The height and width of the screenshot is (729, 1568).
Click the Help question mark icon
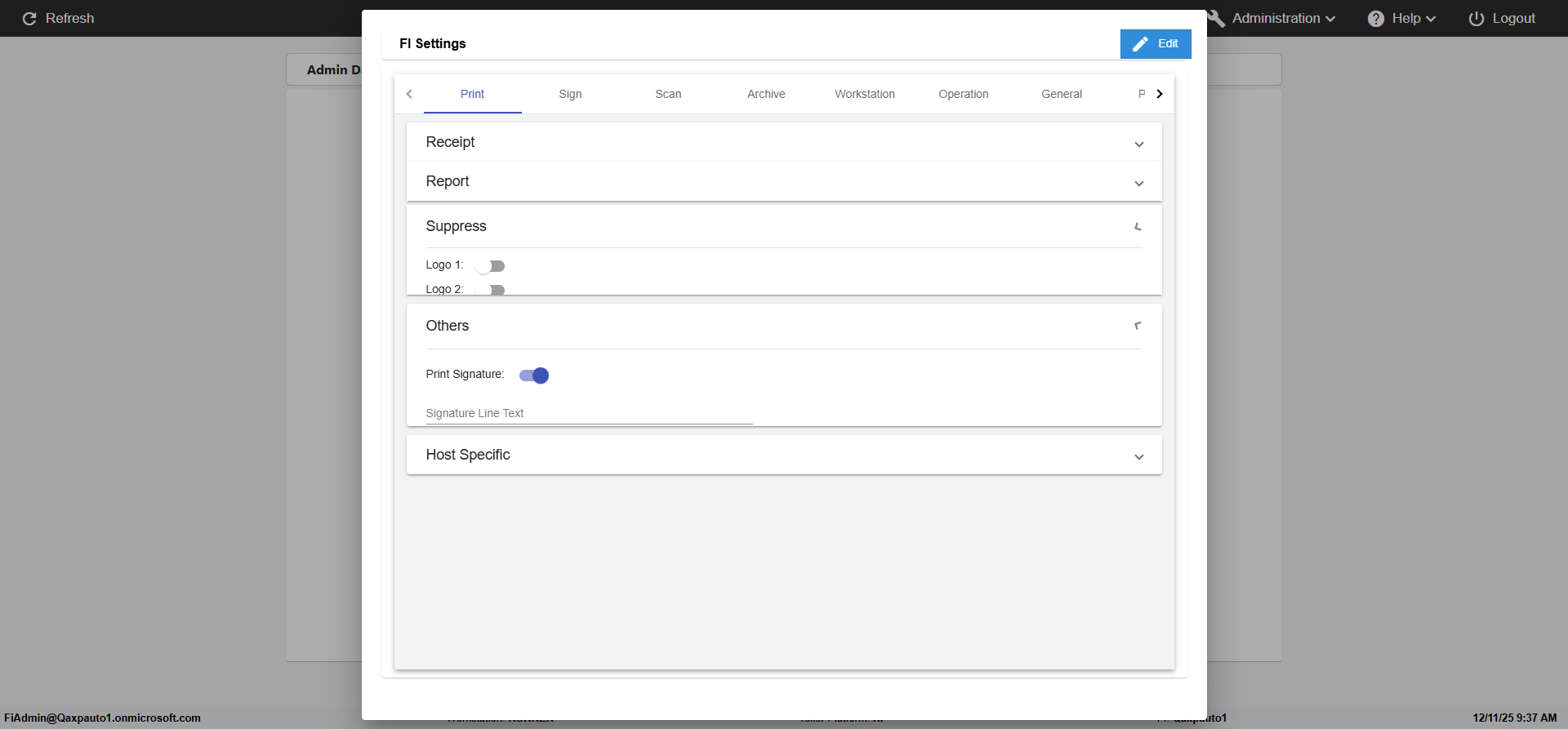tap(1376, 19)
